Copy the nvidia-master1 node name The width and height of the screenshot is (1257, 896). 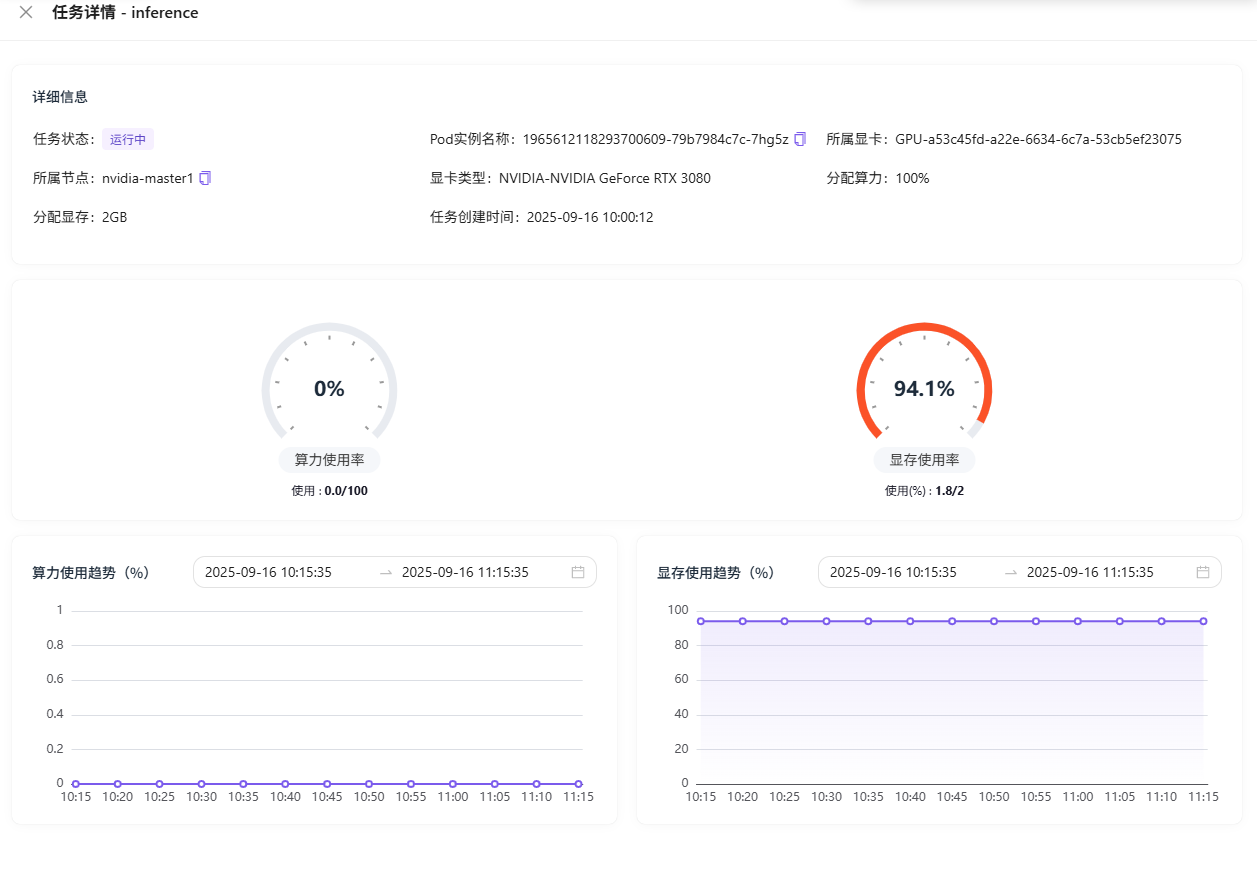pos(205,178)
